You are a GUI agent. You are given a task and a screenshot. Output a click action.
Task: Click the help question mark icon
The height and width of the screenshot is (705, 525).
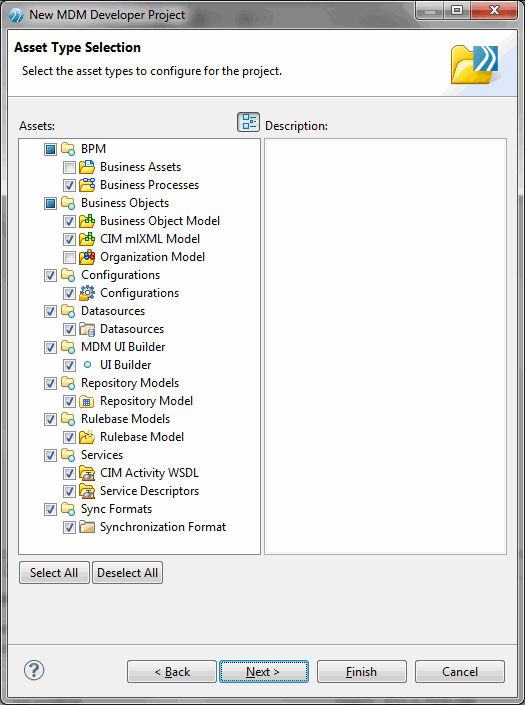click(34, 670)
